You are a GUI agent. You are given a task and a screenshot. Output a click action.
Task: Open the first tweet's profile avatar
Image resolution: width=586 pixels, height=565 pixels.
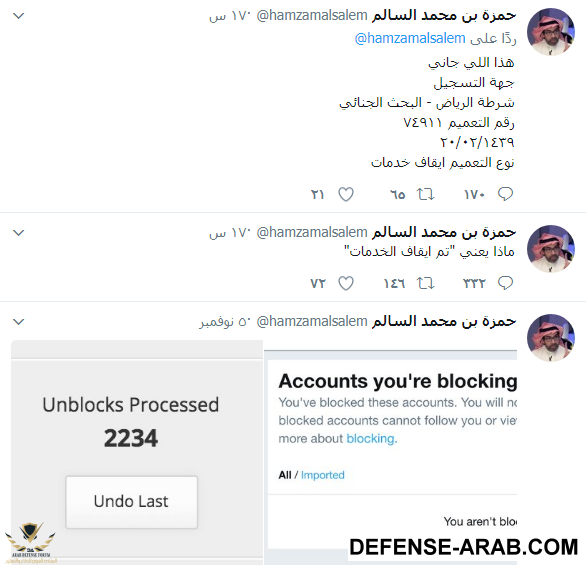[550, 32]
